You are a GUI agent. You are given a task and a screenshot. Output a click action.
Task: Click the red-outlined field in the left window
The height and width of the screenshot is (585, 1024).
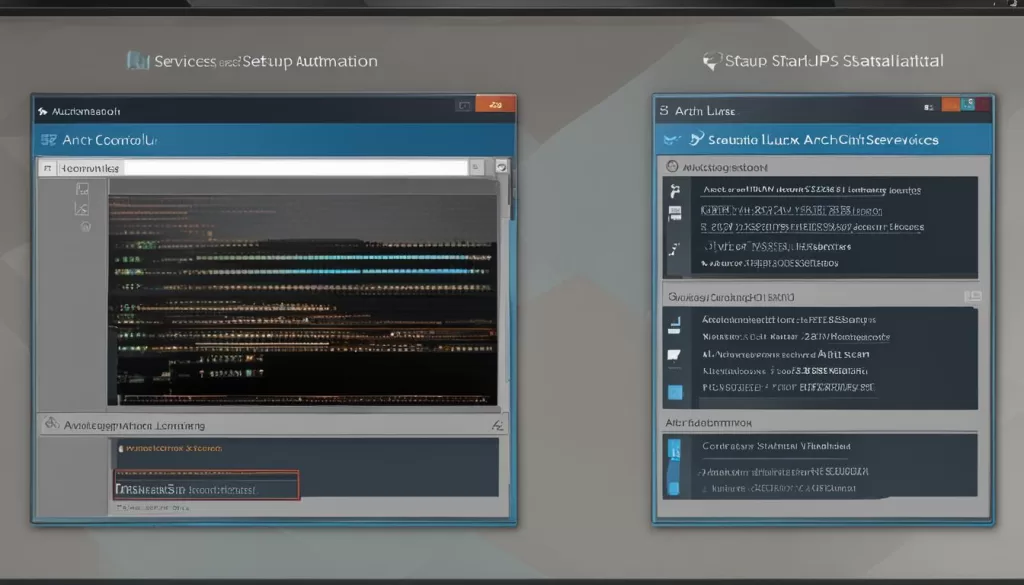206,485
